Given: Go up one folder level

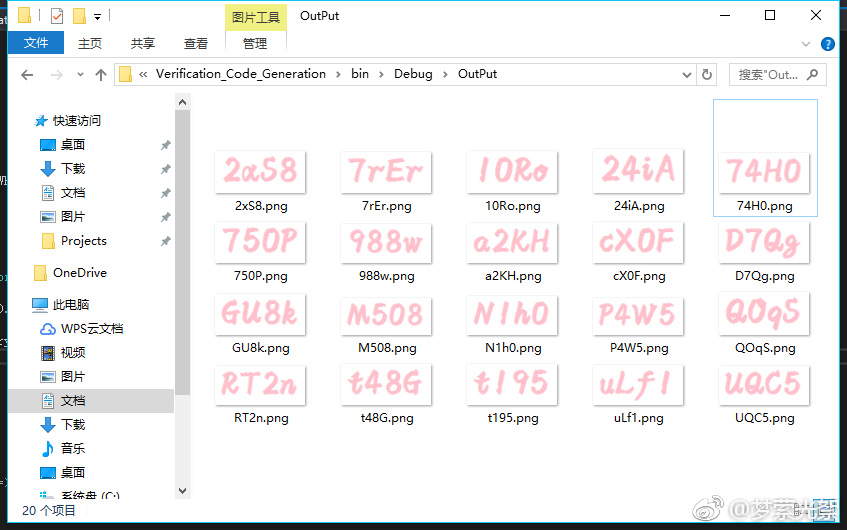Looking at the screenshot, I should [x=101, y=75].
